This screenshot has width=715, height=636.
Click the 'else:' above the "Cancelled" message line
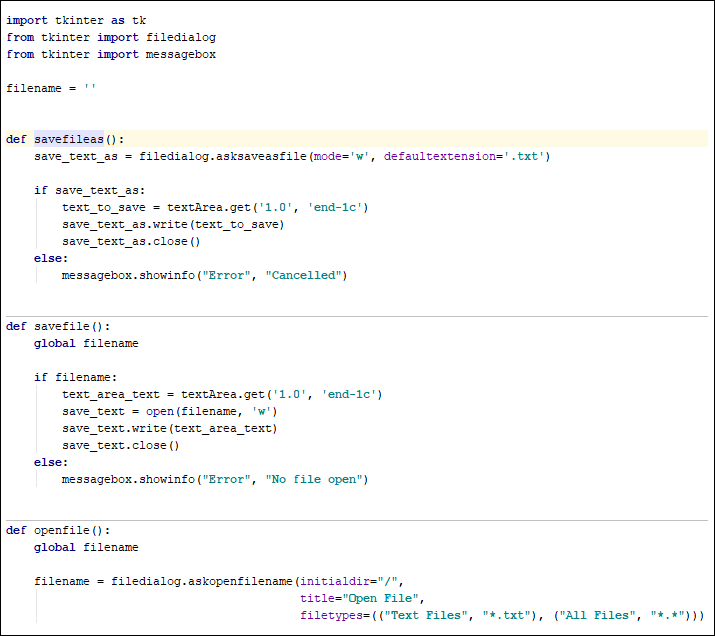coord(51,259)
